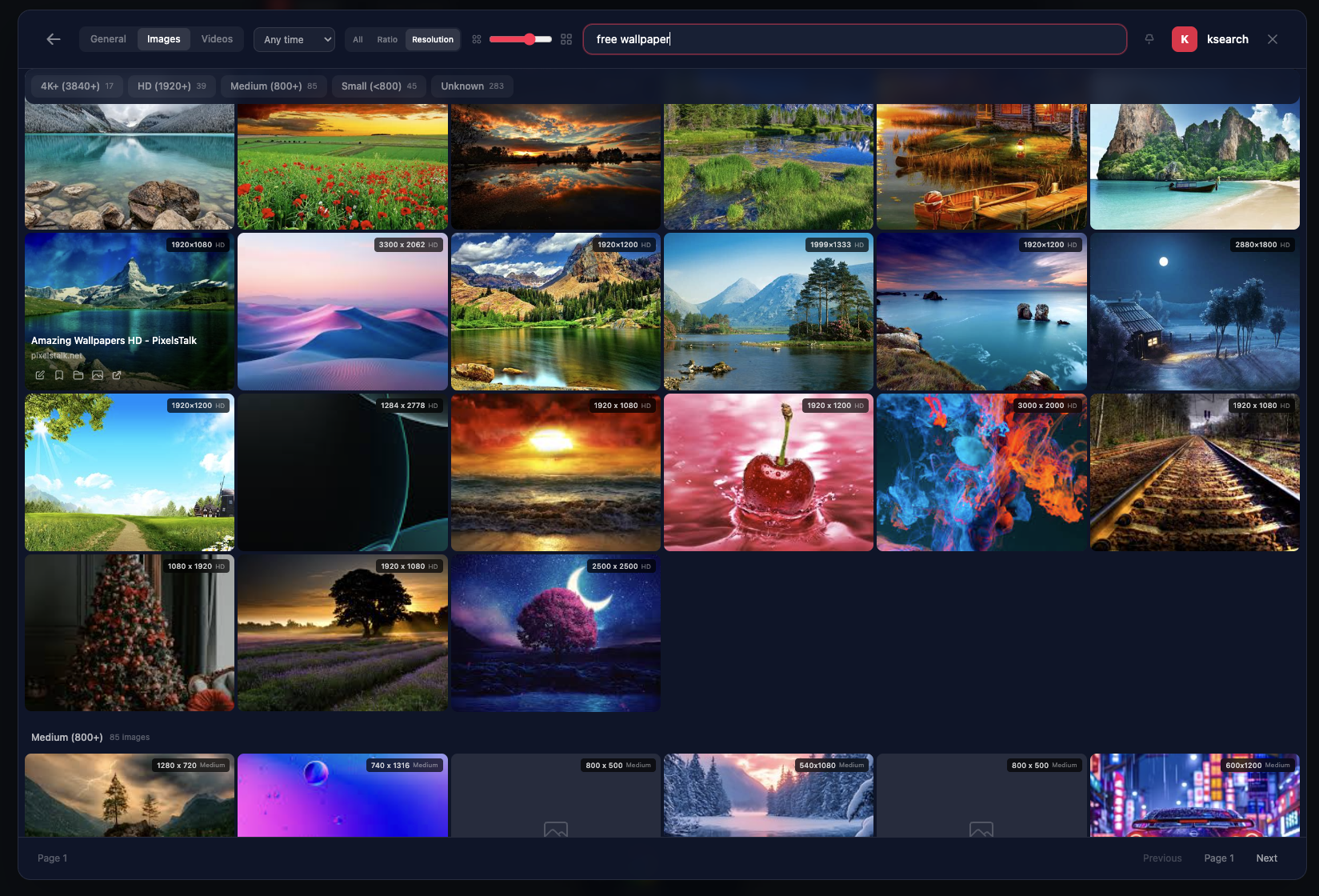This screenshot has width=1319, height=896.
Task: Toggle the Resolution filter option
Action: [433, 38]
